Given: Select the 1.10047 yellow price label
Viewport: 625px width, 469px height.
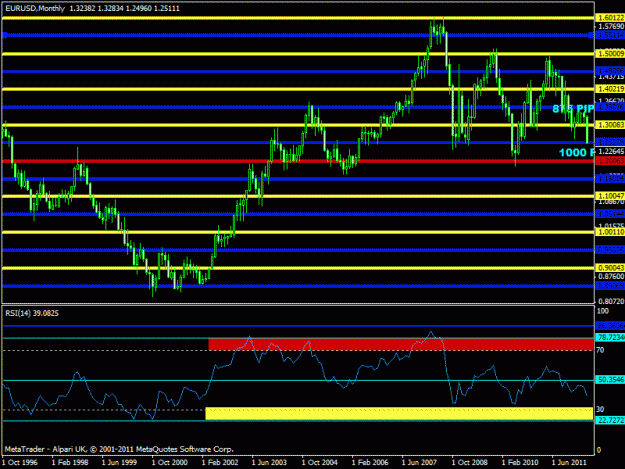Looking at the screenshot, I should 610,196.
